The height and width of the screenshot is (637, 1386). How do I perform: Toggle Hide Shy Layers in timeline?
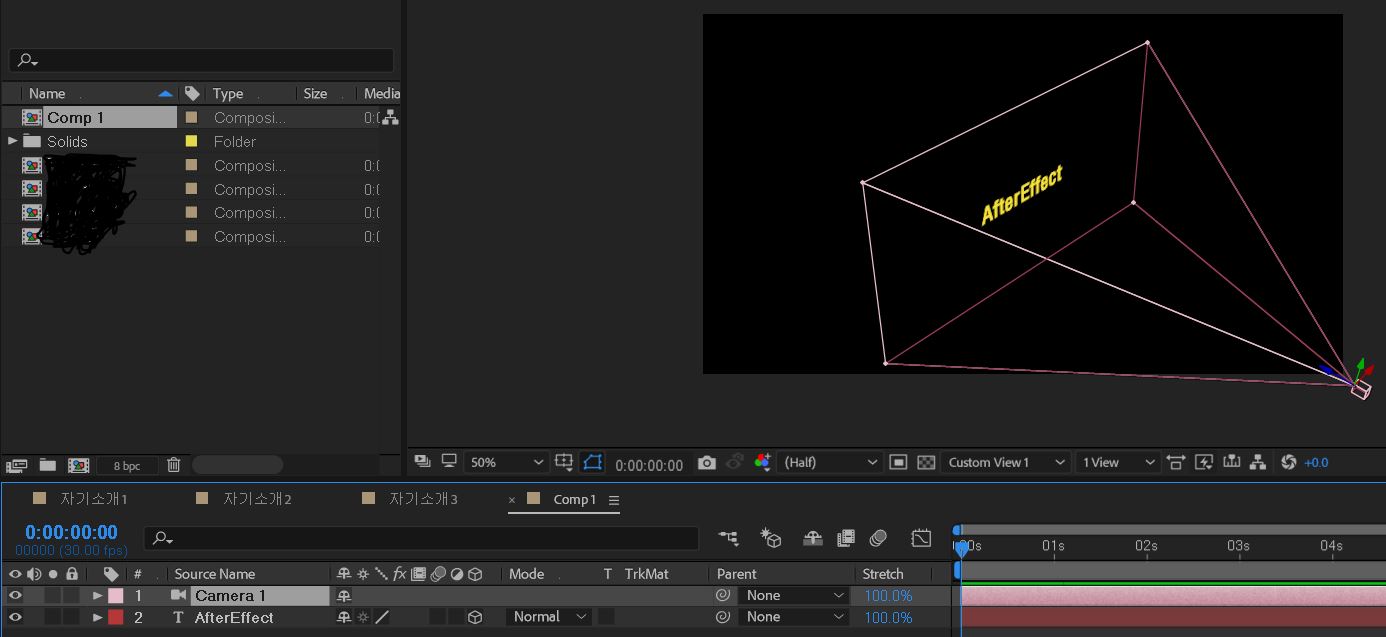[813, 538]
